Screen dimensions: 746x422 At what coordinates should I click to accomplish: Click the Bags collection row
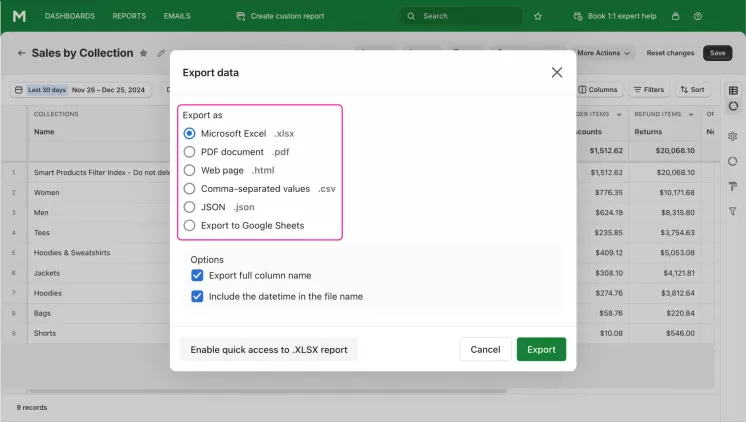click(42, 313)
